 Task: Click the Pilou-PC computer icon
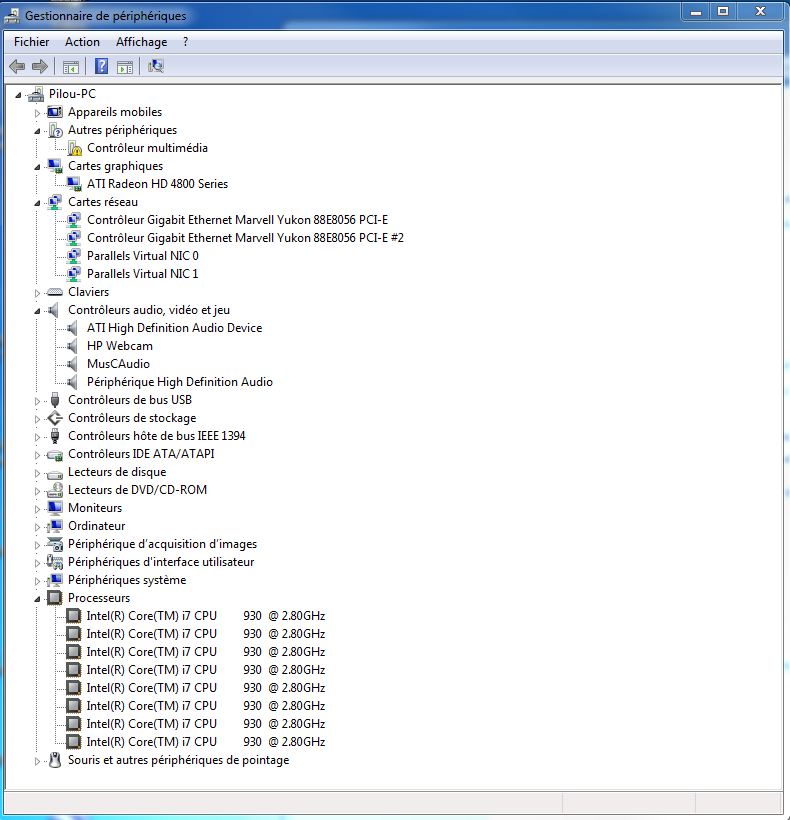click(36, 94)
